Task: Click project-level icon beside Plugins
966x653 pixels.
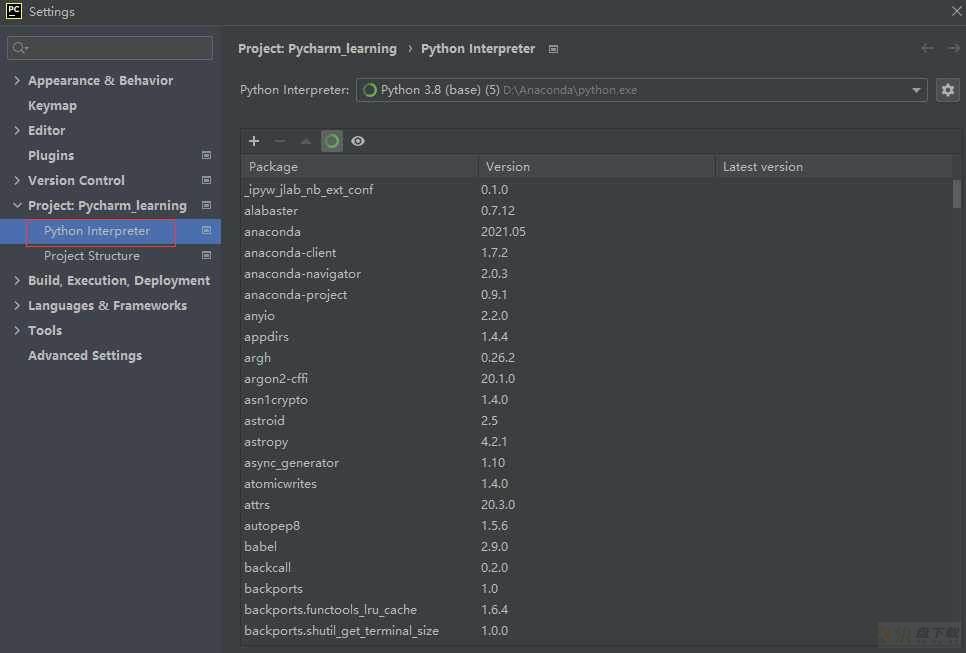Action: [x=206, y=155]
